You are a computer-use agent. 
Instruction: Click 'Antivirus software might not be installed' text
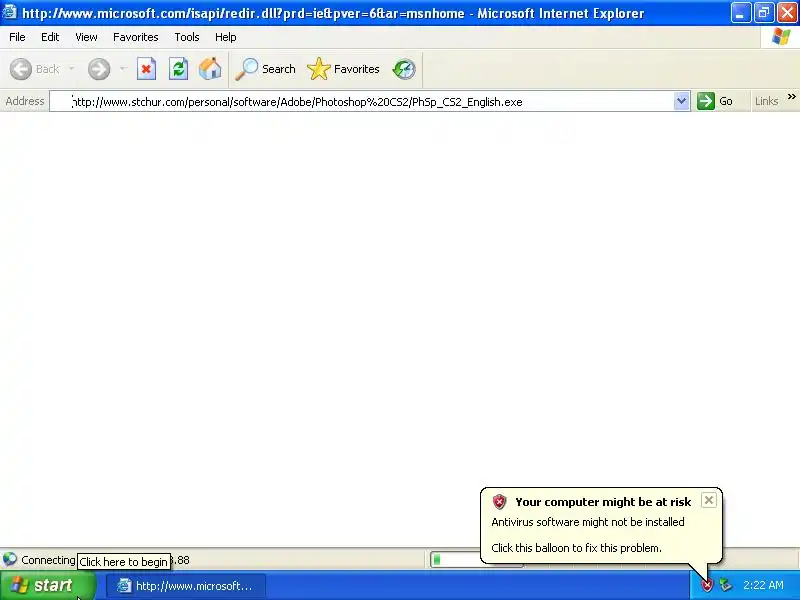588,522
